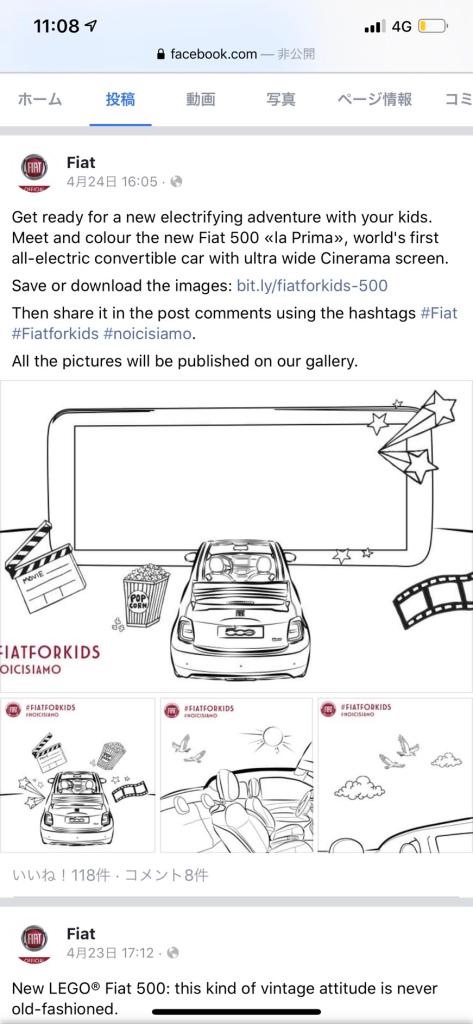Image resolution: width=473 pixels, height=1024 pixels.
Task: Select the 写真 tab
Action: [x=281, y=99]
